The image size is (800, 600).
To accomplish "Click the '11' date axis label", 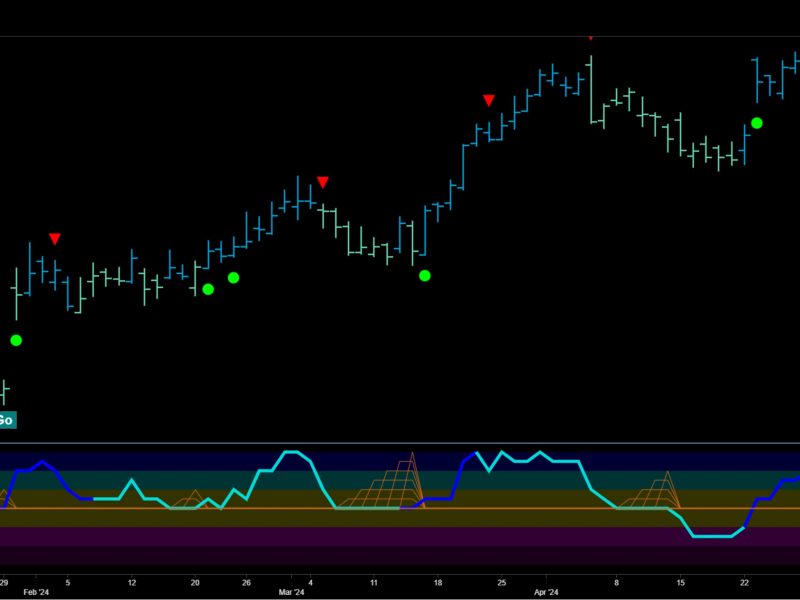I will click(374, 583).
